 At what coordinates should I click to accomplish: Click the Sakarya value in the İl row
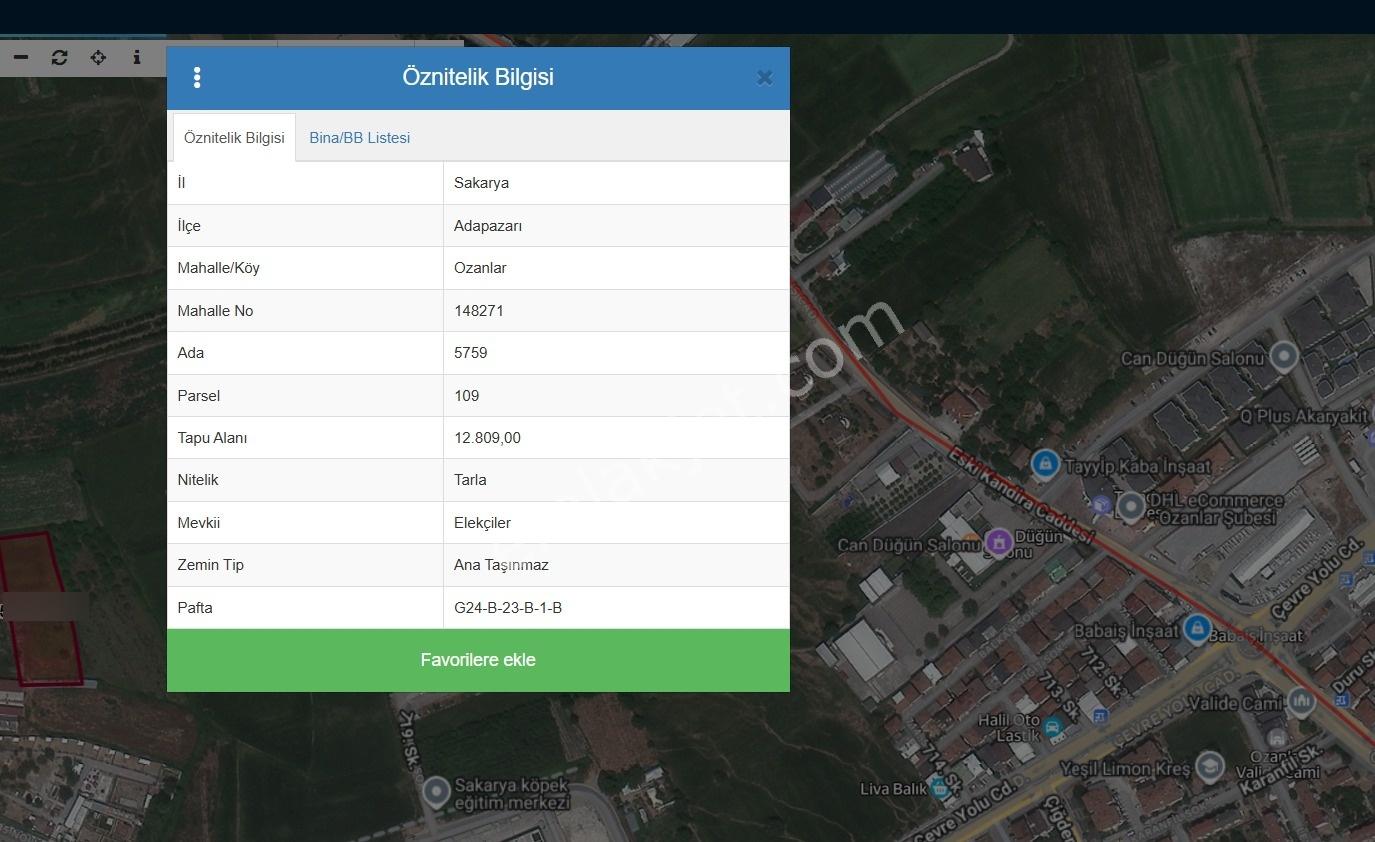pyautogui.click(x=481, y=183)
